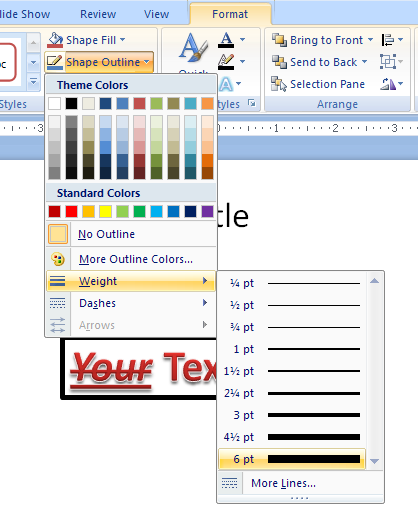Choose No Outline menu entry

(131, 234)
